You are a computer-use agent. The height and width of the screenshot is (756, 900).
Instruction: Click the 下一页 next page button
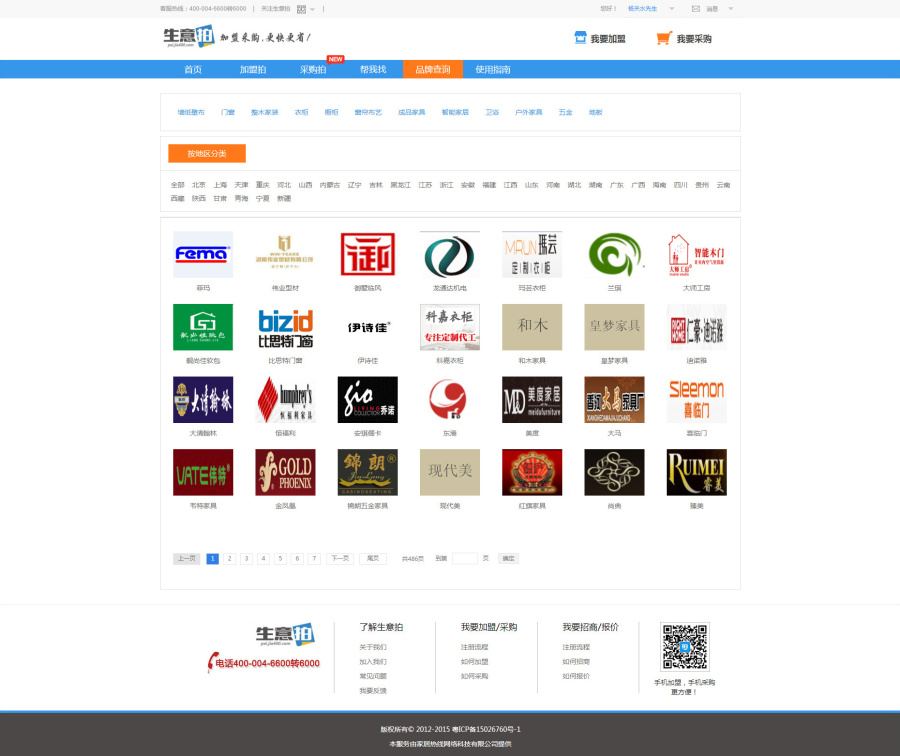[340, 559]
